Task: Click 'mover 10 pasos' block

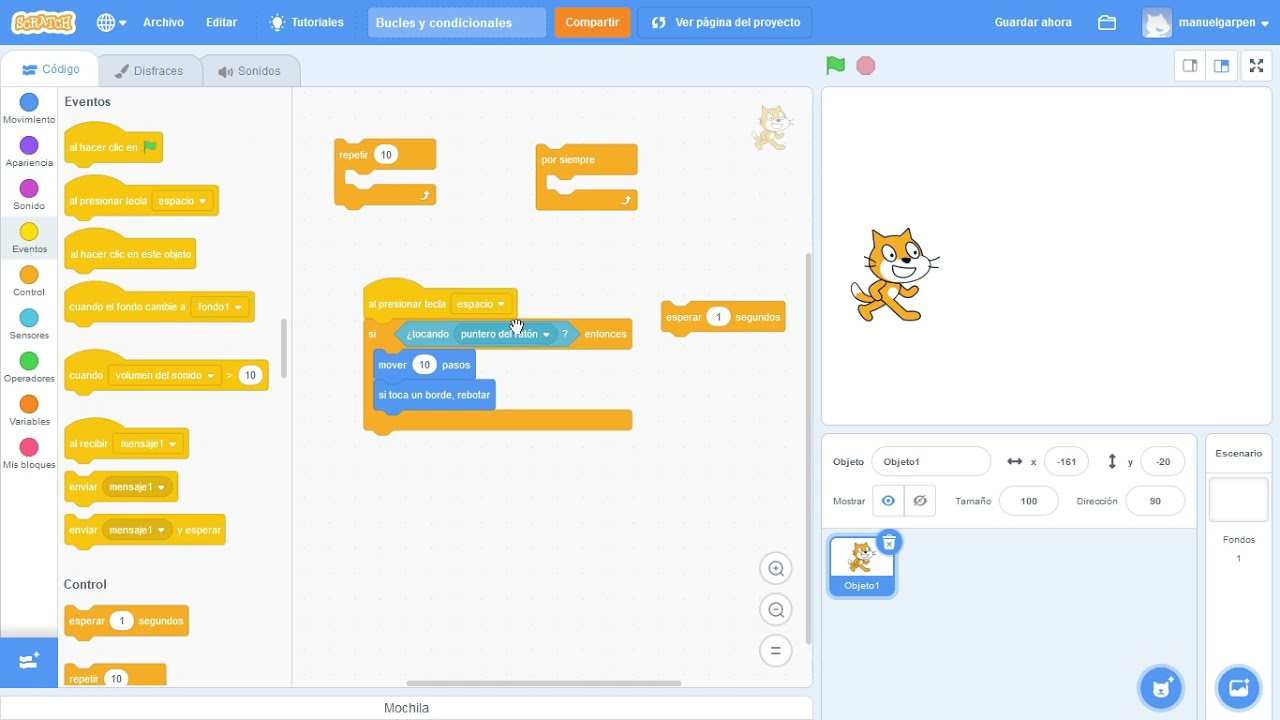Action: (x=424, y=365)
